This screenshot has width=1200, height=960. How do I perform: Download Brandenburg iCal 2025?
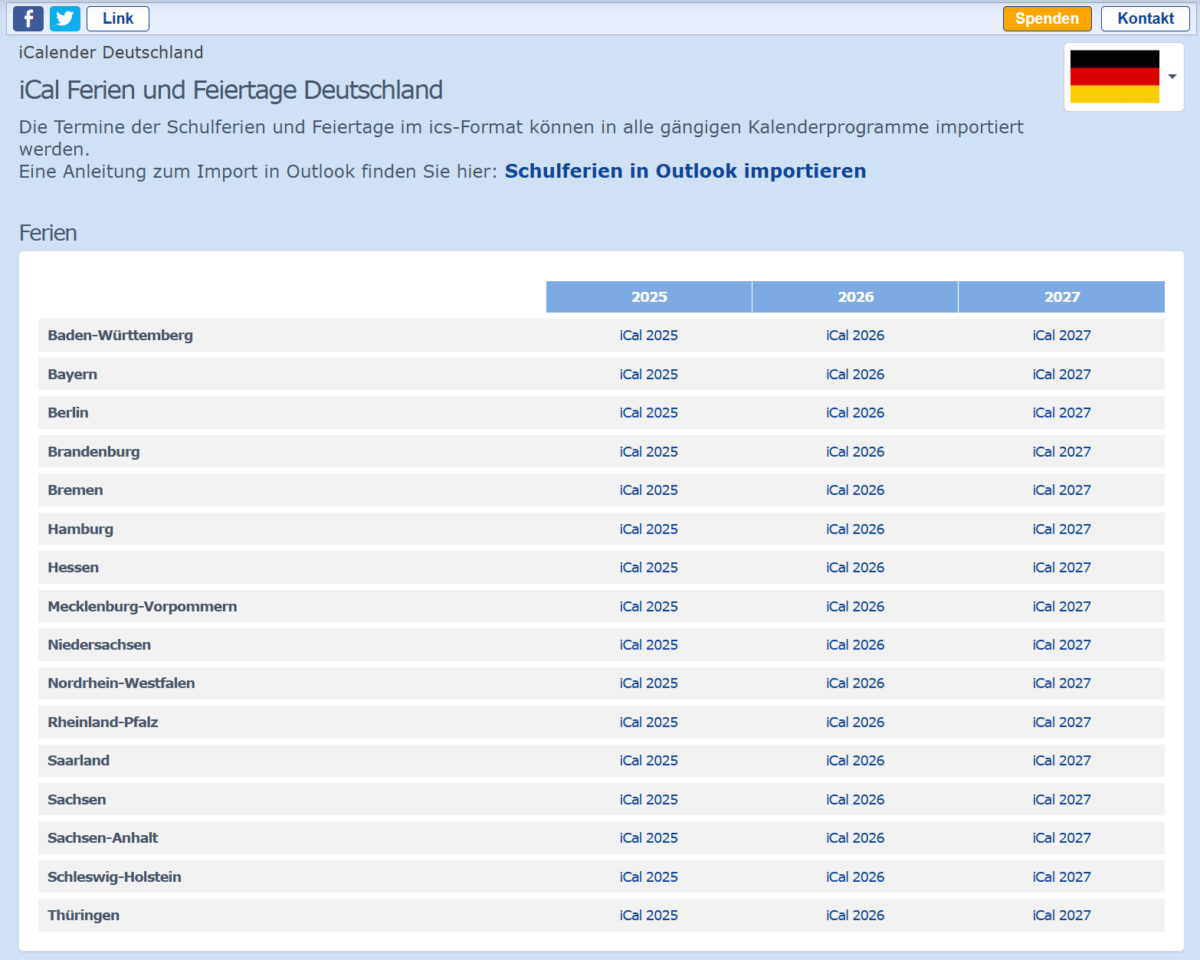649,452
